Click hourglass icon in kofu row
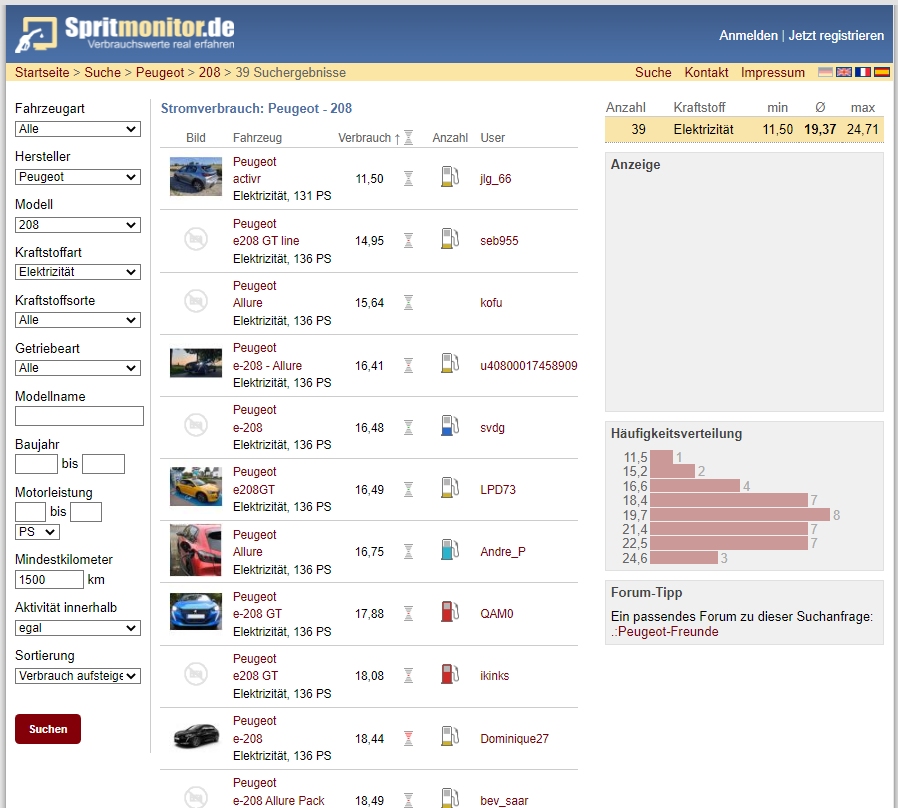898x808 pixels. coord(408,302)
